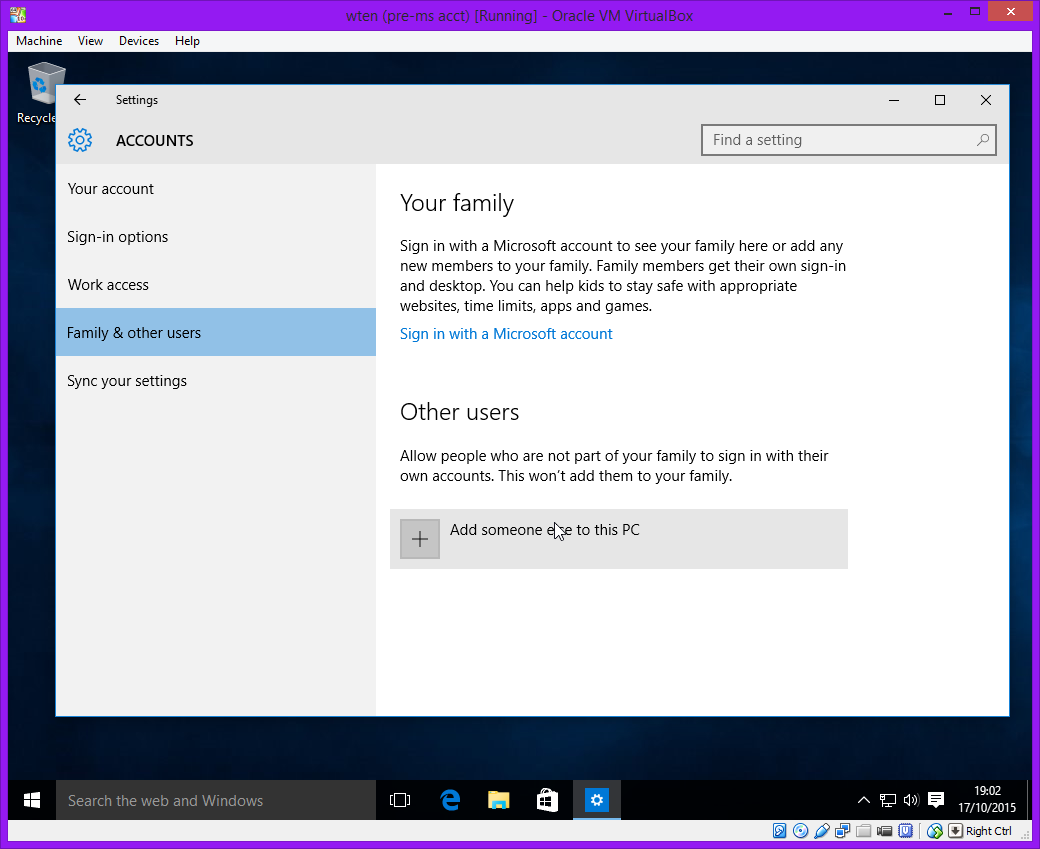Image resolution: width=1040 pixels, height=849 pixels.
Task: Launch Microsoft Edge from the taskbar
Action: [450, 800]
